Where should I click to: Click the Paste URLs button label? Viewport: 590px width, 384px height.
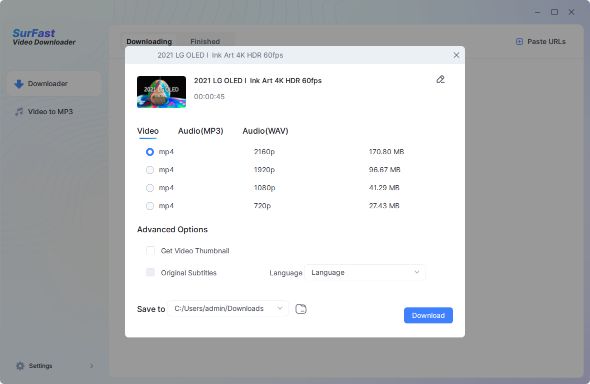(x=546, y=42)
